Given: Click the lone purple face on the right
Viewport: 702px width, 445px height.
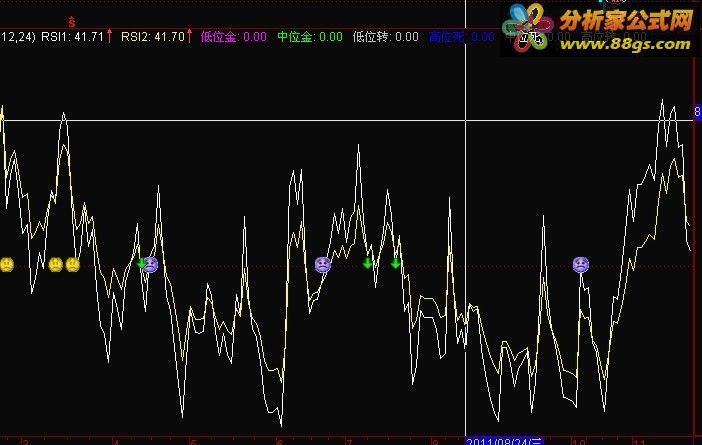Looking at the screenshot, I should (581, 265).
